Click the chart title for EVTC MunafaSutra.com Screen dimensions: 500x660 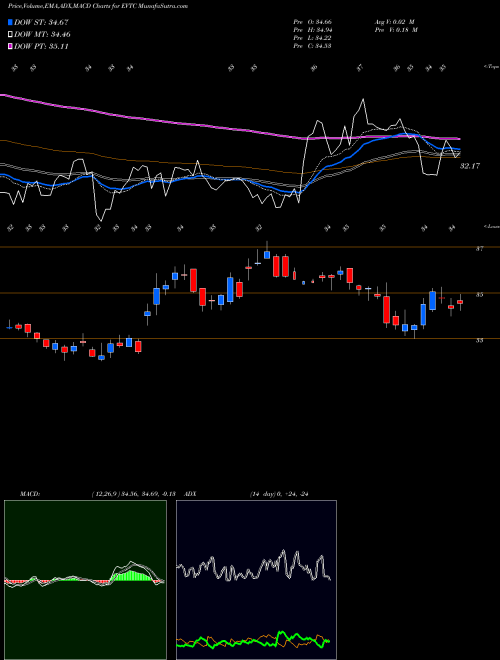[98, 6]
